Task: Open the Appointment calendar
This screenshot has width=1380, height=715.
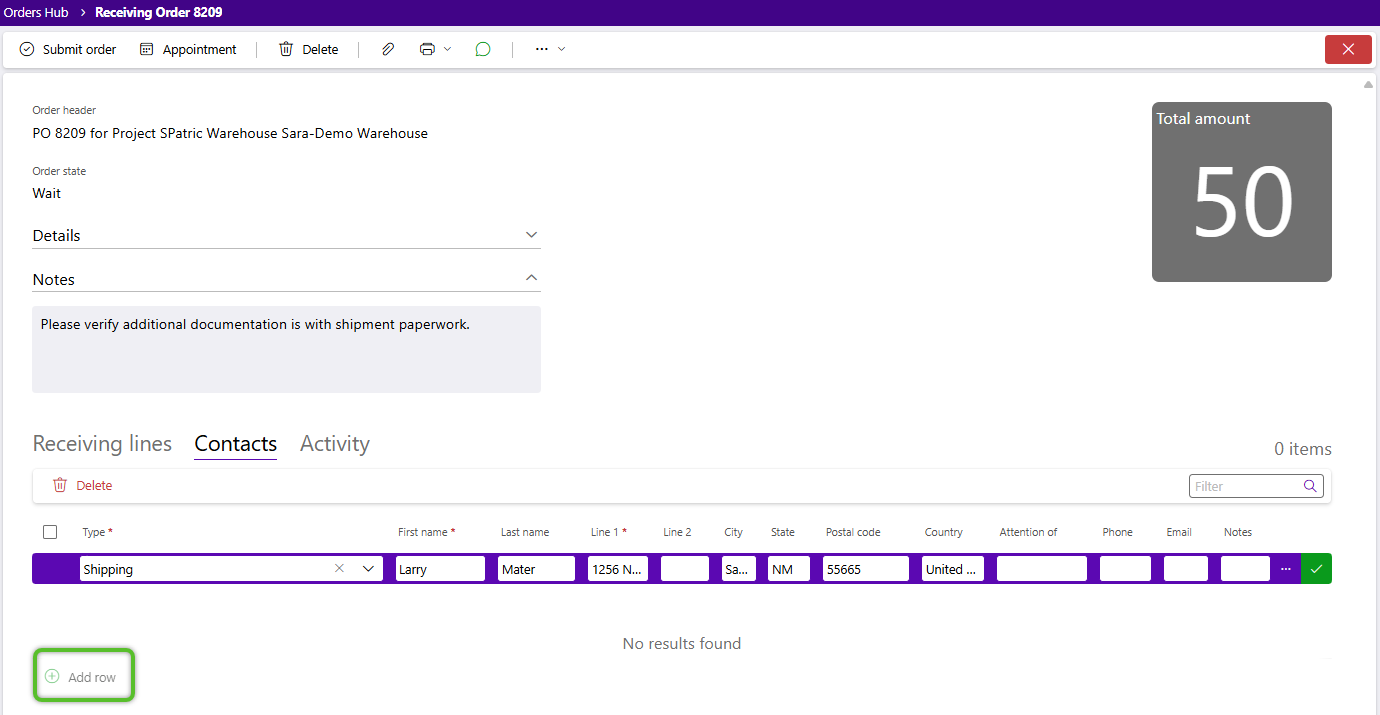Action: coord(188,49)
